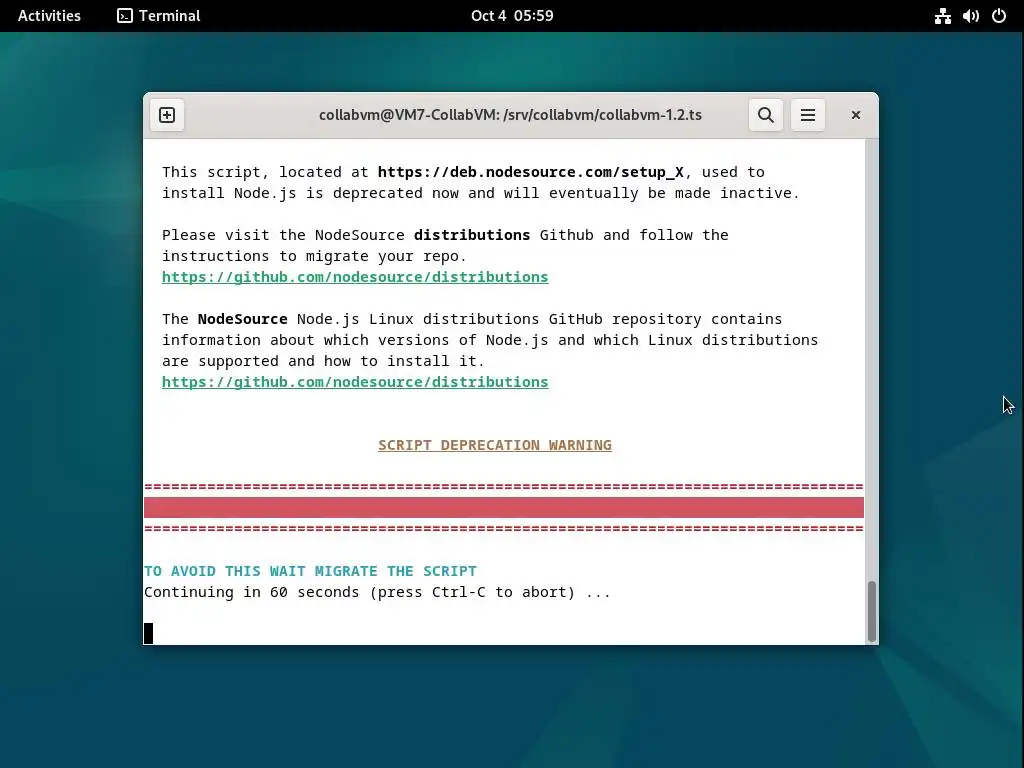Screen dimensions: 1024x768
Task: Click the bold word 'distributions' in text
Action: [472, 235]
